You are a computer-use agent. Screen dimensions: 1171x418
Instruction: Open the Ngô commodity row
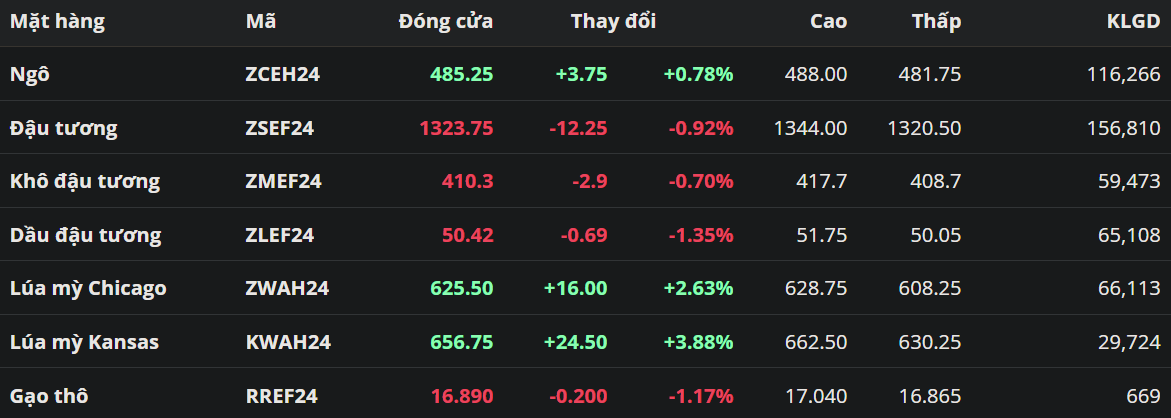[x=28, y=74]
